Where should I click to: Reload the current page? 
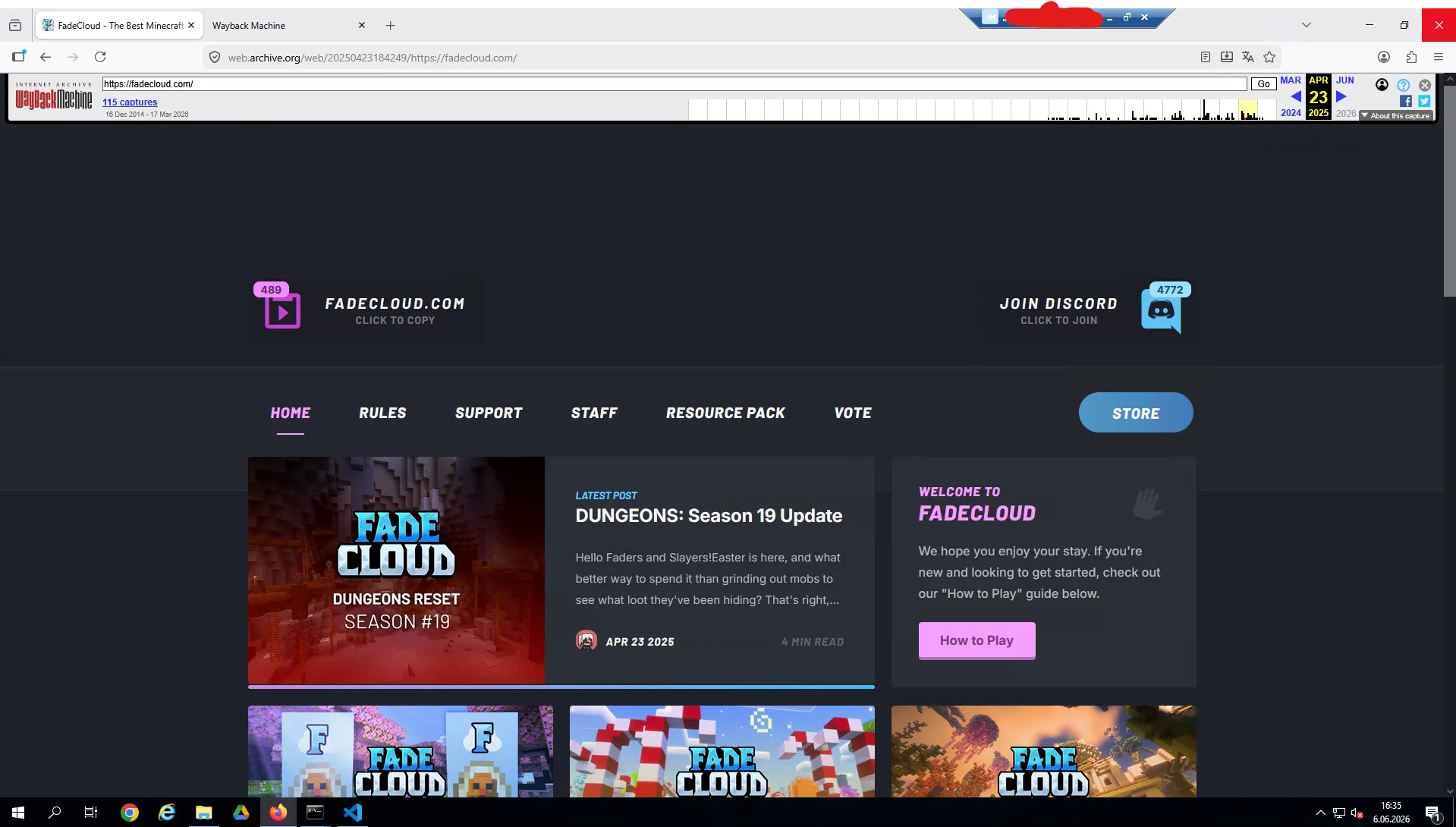(100, 57)
